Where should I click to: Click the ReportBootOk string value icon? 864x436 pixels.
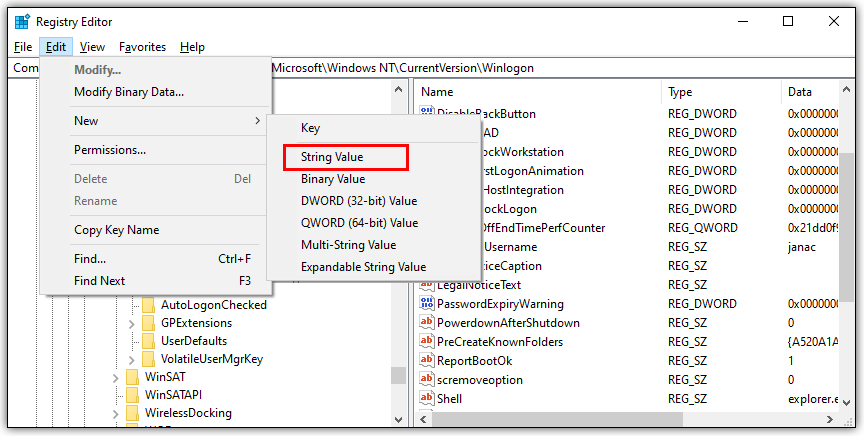click(426, 361)
